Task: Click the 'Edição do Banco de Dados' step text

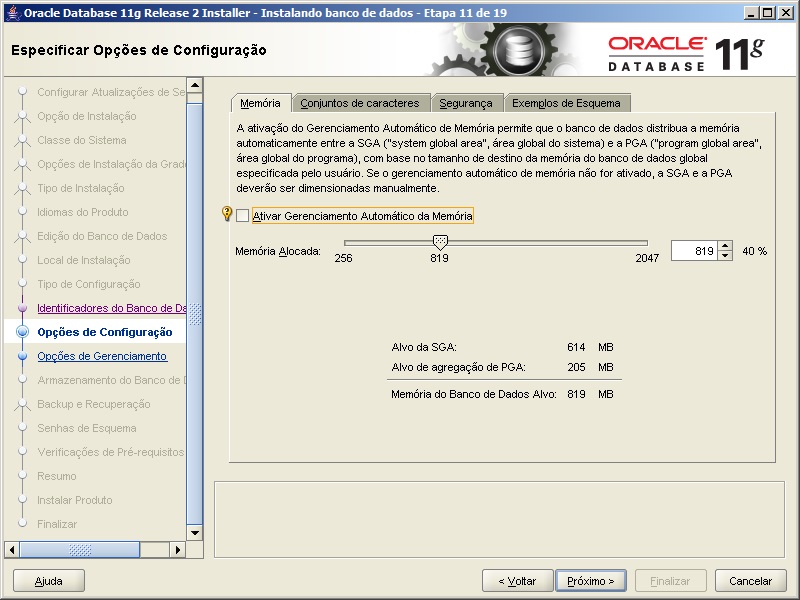Action: (102, 236)
